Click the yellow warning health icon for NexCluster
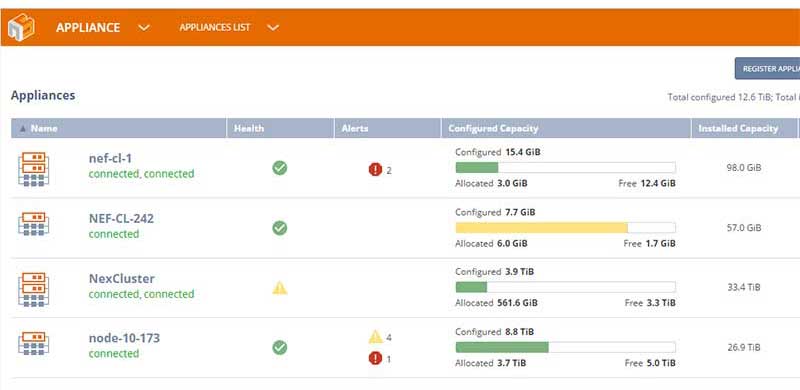800x390 pixels. [x=280, y=288]
